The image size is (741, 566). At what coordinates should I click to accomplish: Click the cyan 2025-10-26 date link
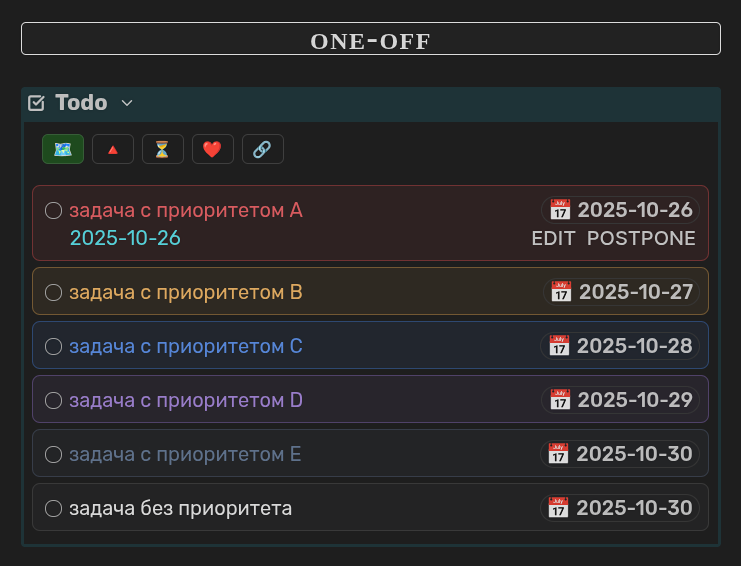(x=125, y=239)
